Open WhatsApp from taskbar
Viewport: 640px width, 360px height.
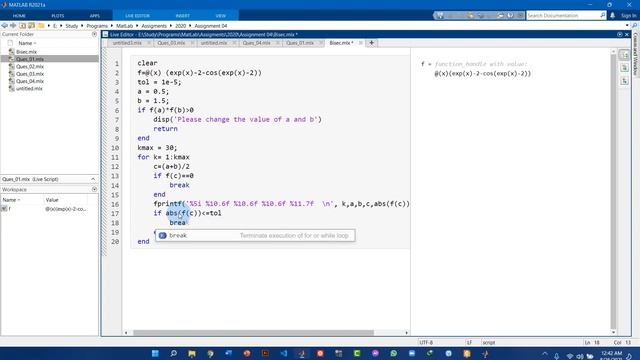click(393, 353)
